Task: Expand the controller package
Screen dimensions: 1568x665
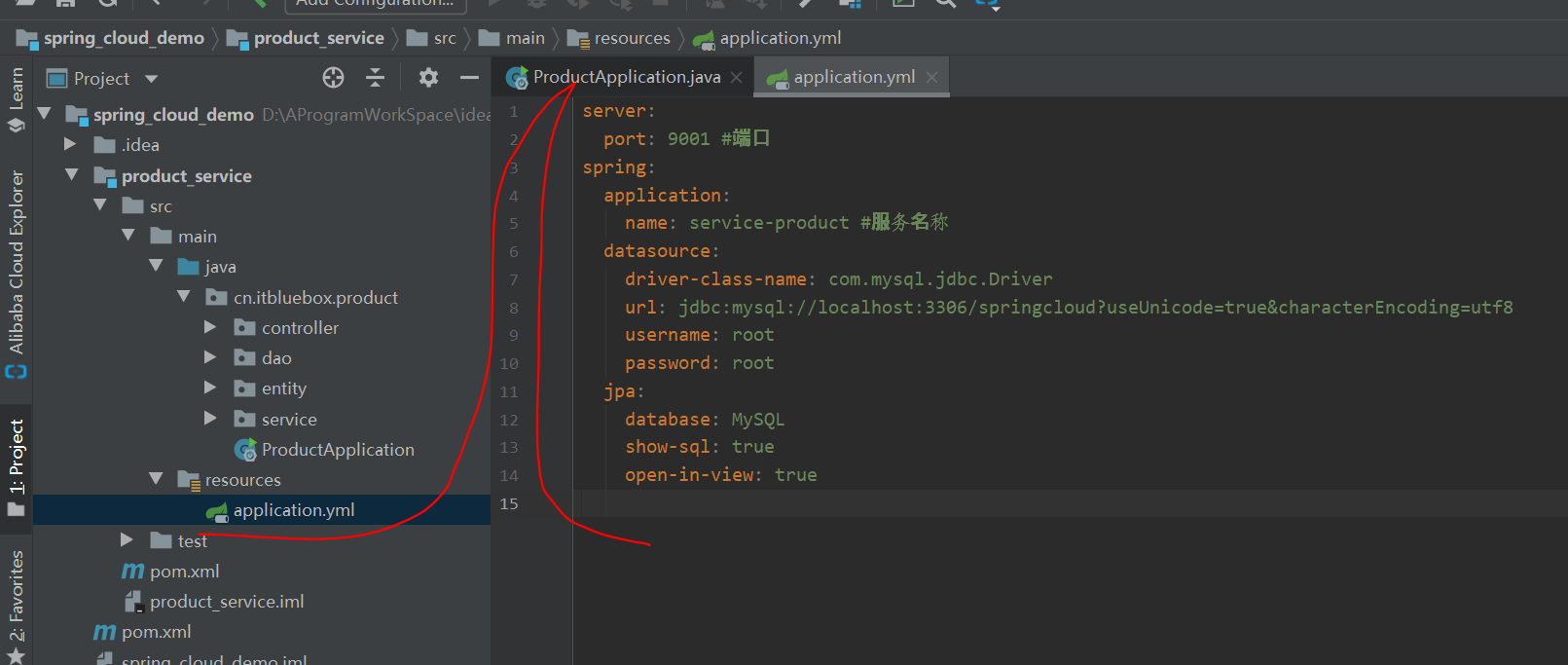Action: point(210,327)
